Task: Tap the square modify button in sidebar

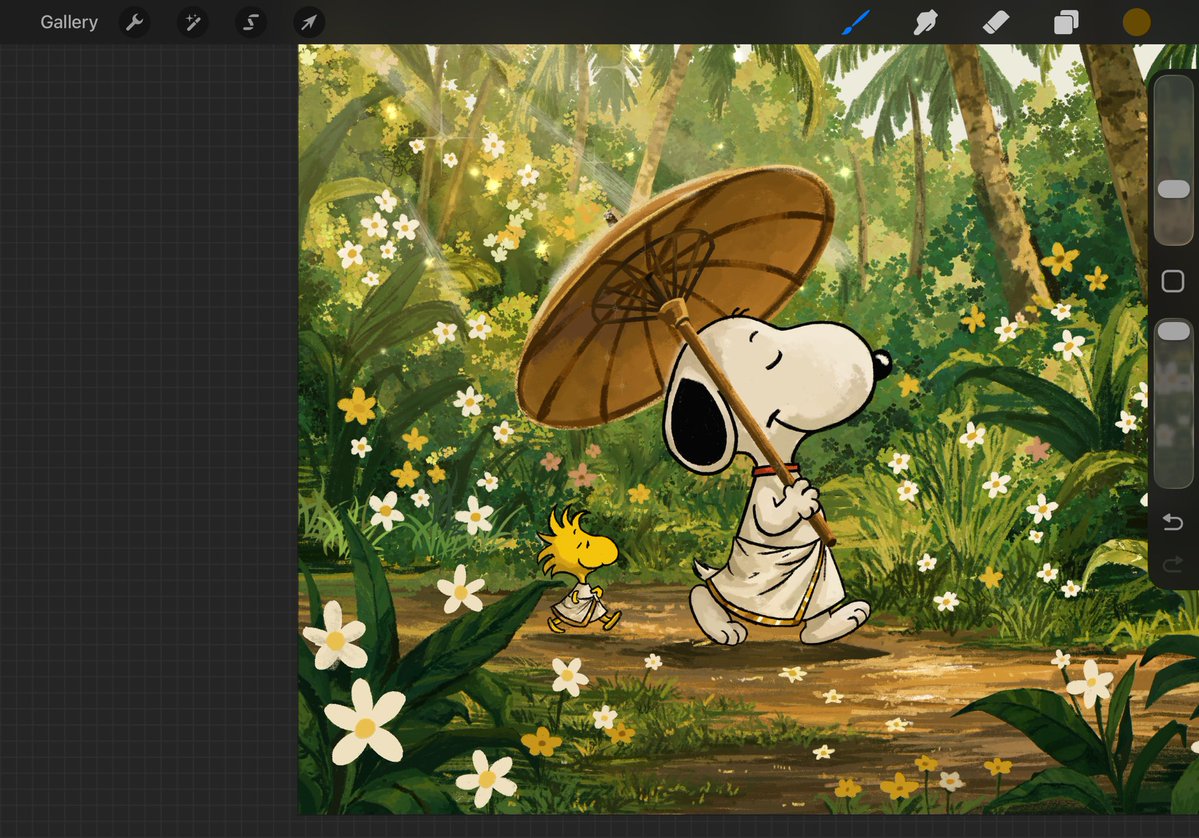Action: tap(1173, 281)
